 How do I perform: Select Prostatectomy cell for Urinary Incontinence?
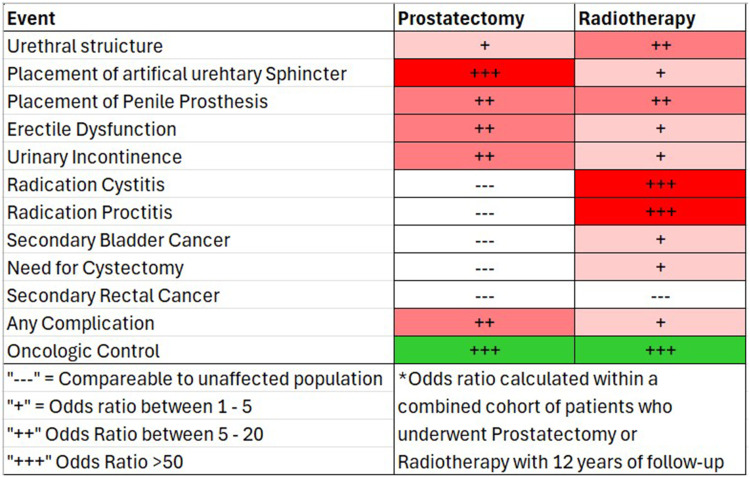click(484, 157)
